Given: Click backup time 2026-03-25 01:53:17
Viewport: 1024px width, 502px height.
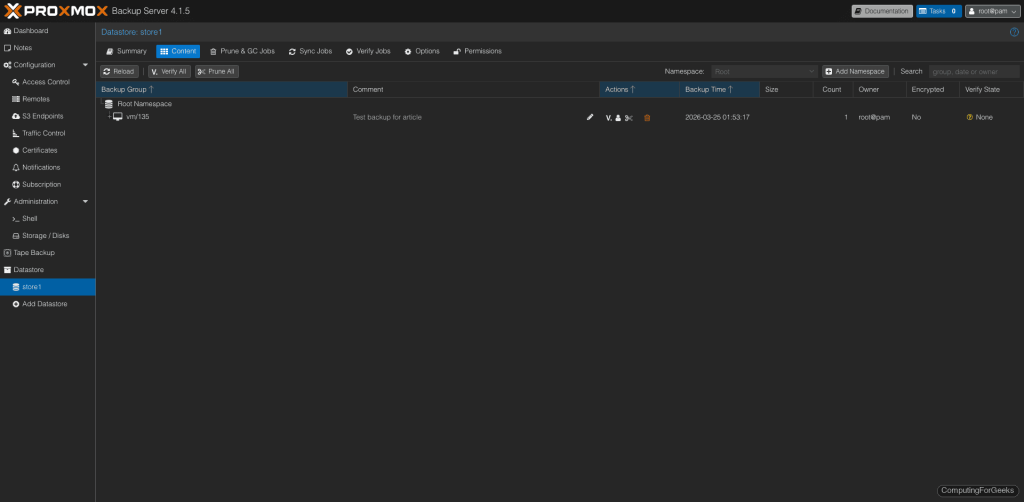Looking at the screenshot, I should coord(717,118).
